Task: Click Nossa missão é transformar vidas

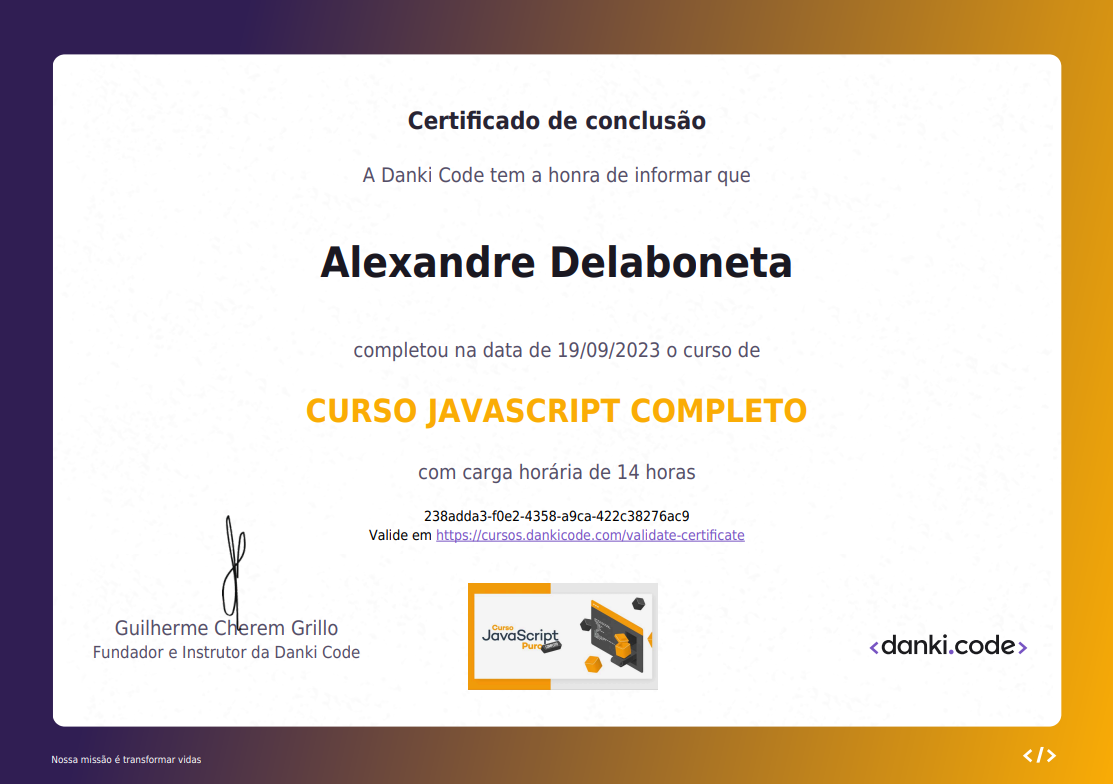Action: tap(126, 759)
